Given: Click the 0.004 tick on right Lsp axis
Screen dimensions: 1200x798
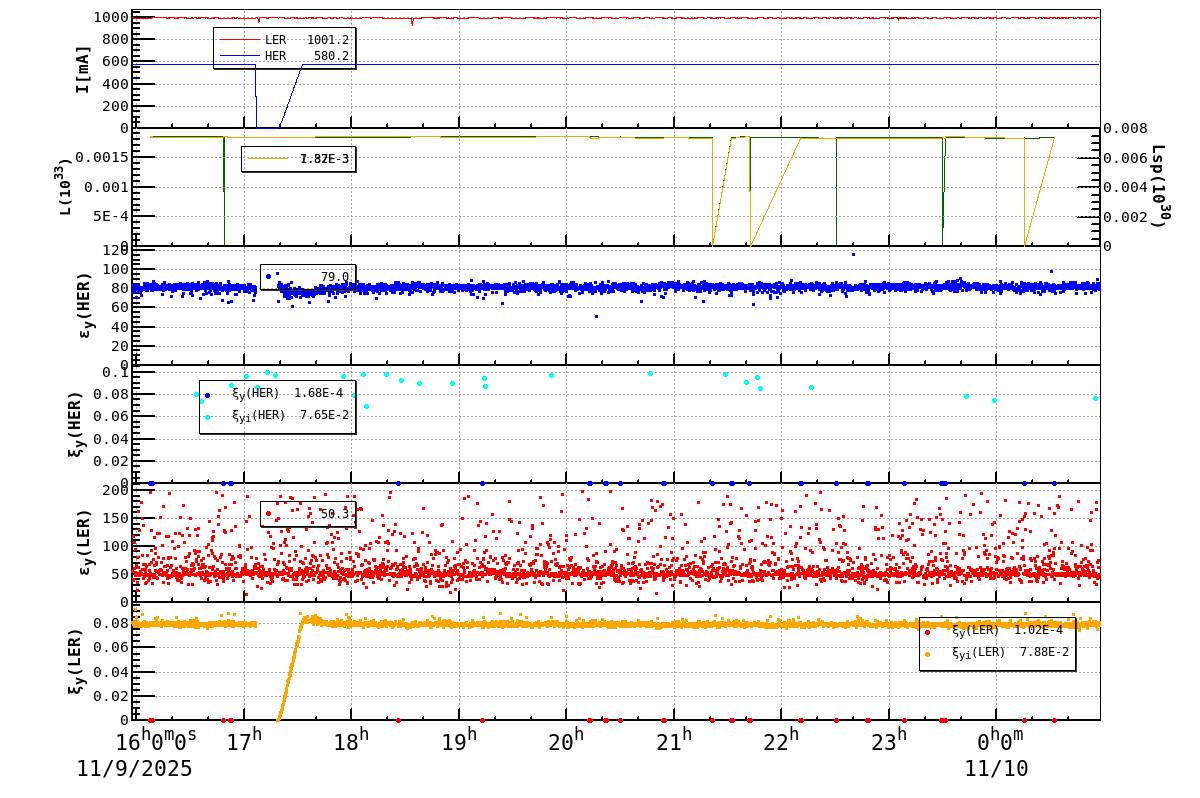Looking at the screenshot, I should [1125, 187].
